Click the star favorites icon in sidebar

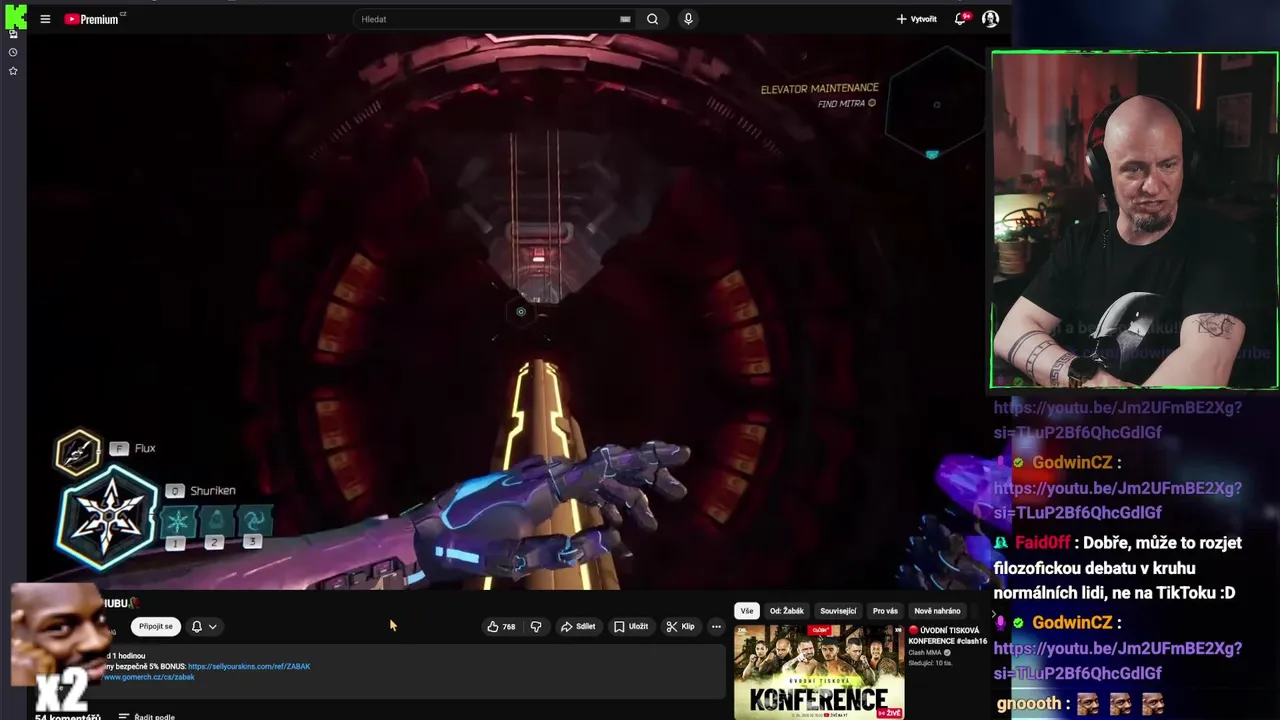pos(13,71)
